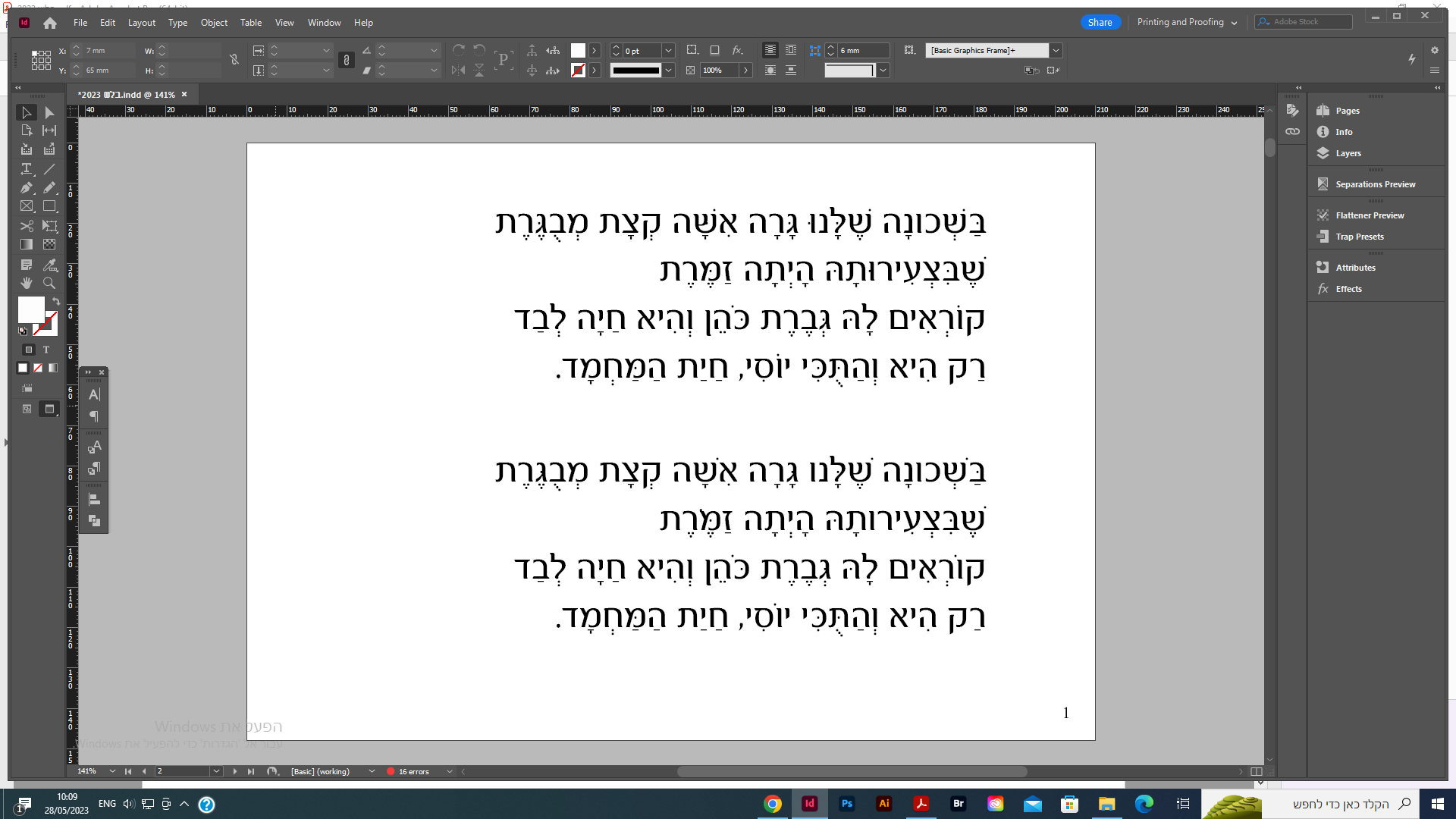
Task: Select the Pen tool
Action: point(27,187)
